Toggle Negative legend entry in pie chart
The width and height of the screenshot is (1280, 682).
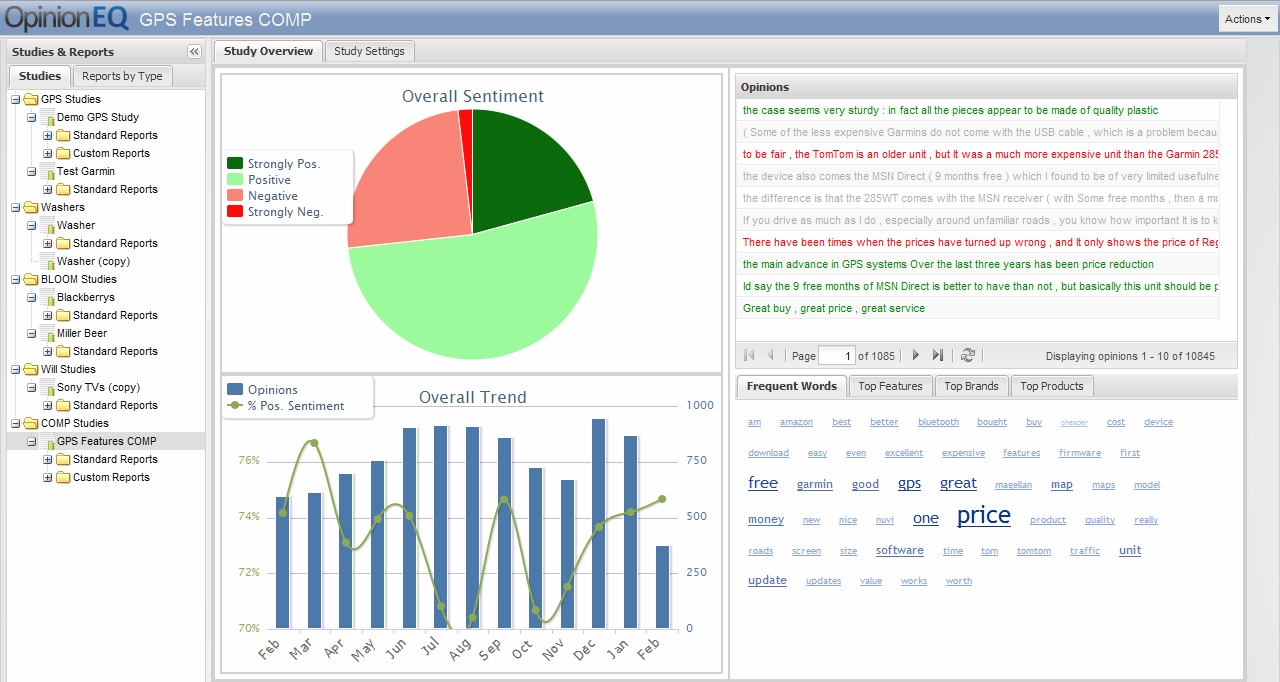click(272, 196)
